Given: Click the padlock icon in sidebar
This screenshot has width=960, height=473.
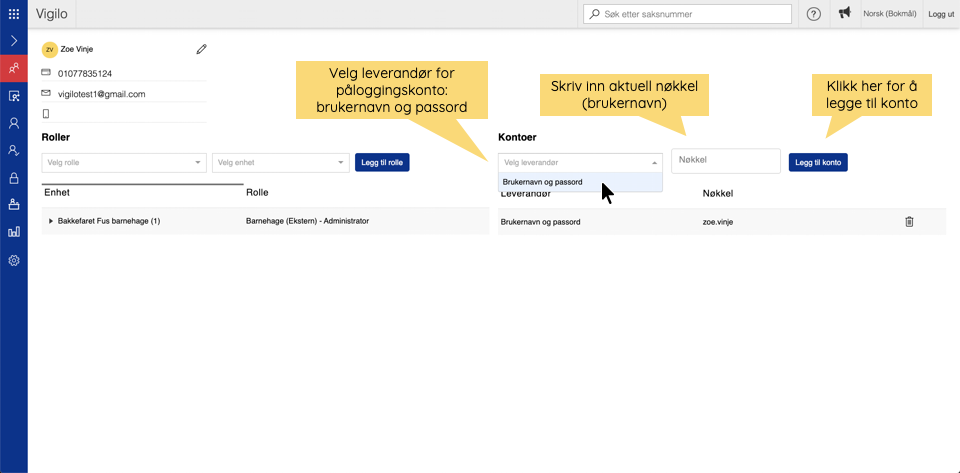Looking at the screenshot, I should (14, 178).
